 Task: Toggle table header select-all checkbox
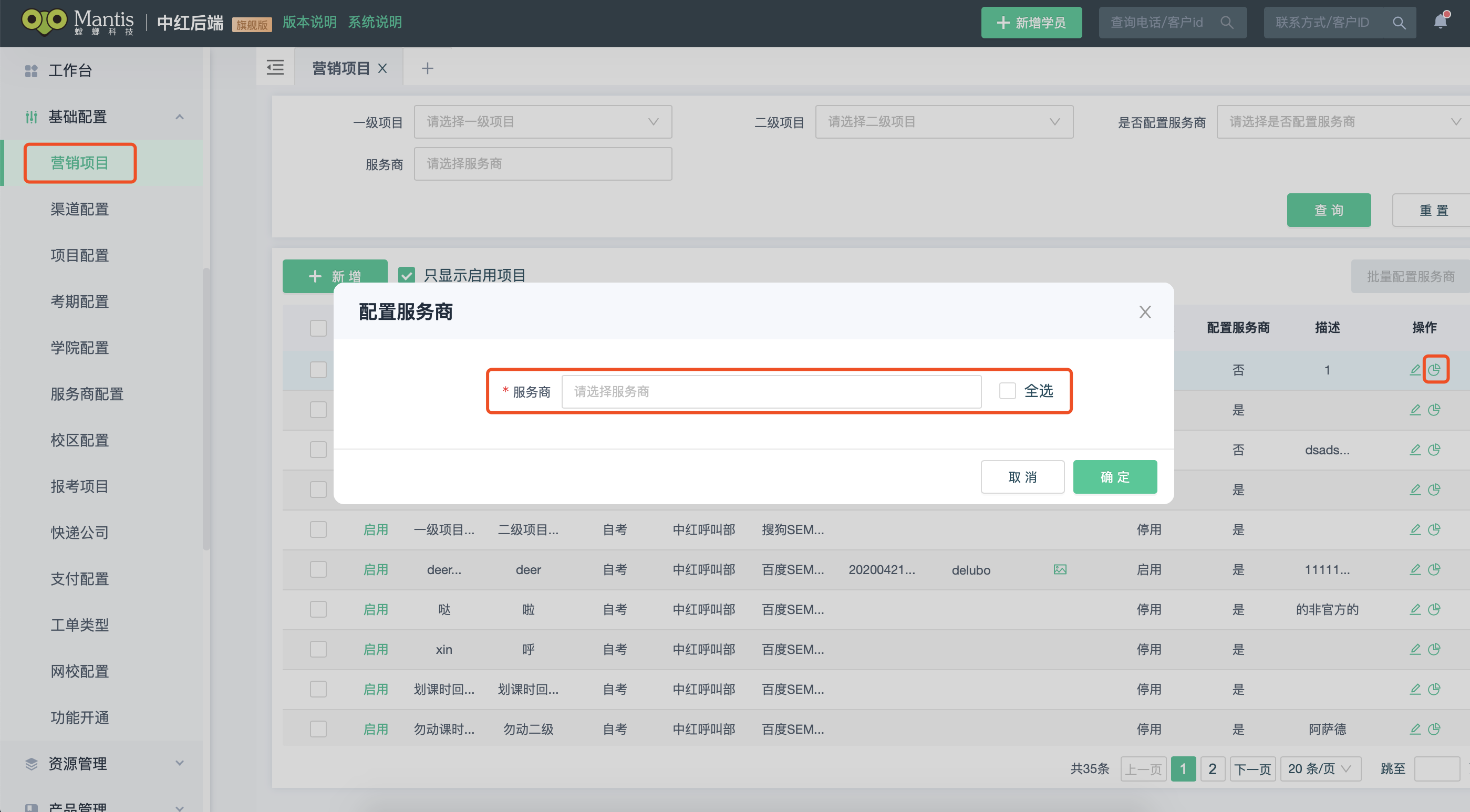tap(318, 328)
